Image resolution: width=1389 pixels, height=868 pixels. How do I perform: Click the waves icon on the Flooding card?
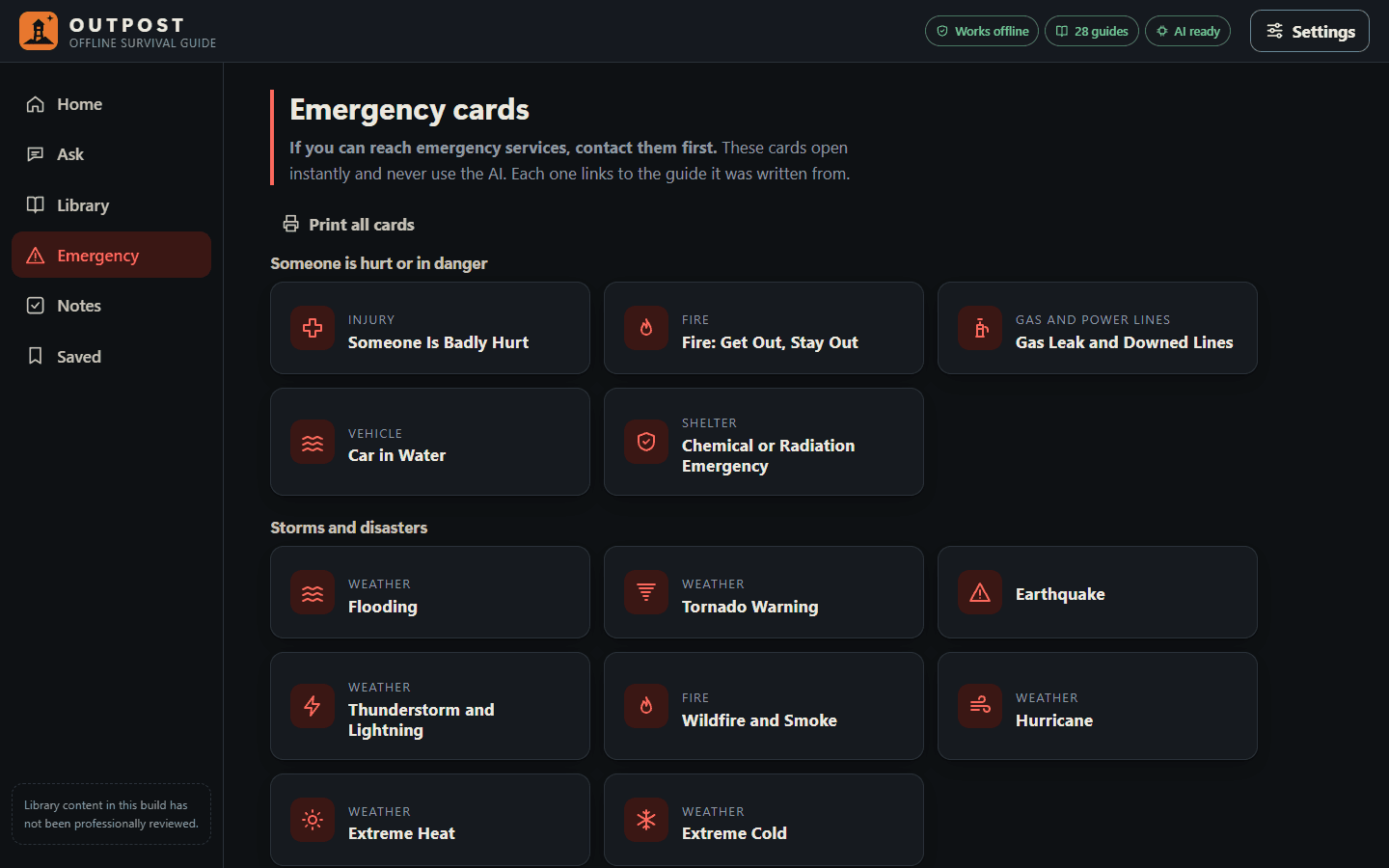313,593
